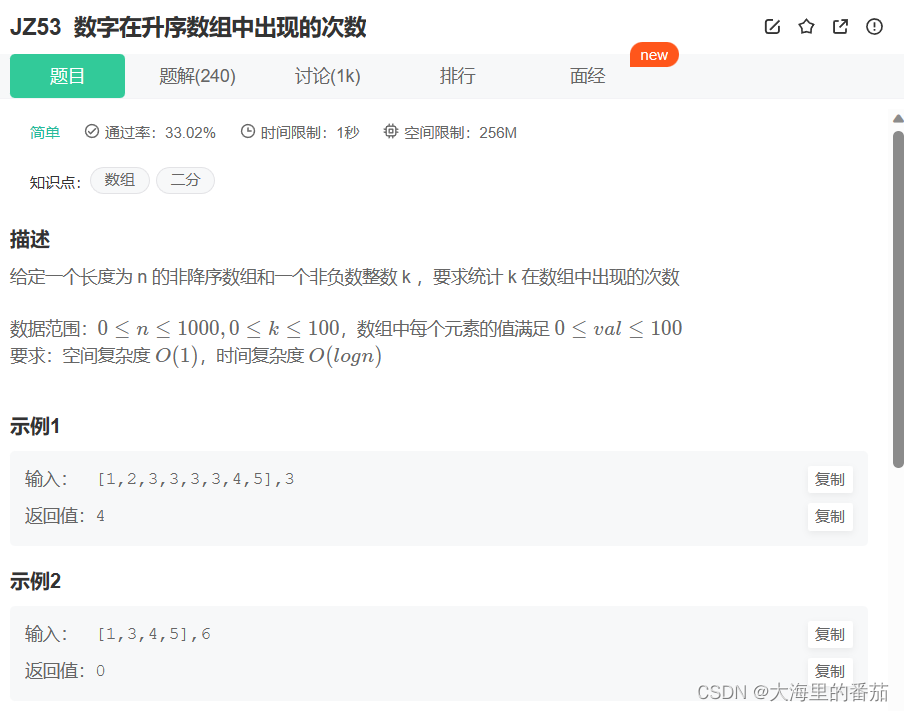Image resolution: width=904 pixels, height=711 pixels.
Task: Favorite the problem with star icon
Action: pyautogui.click(x=806, y=27)
